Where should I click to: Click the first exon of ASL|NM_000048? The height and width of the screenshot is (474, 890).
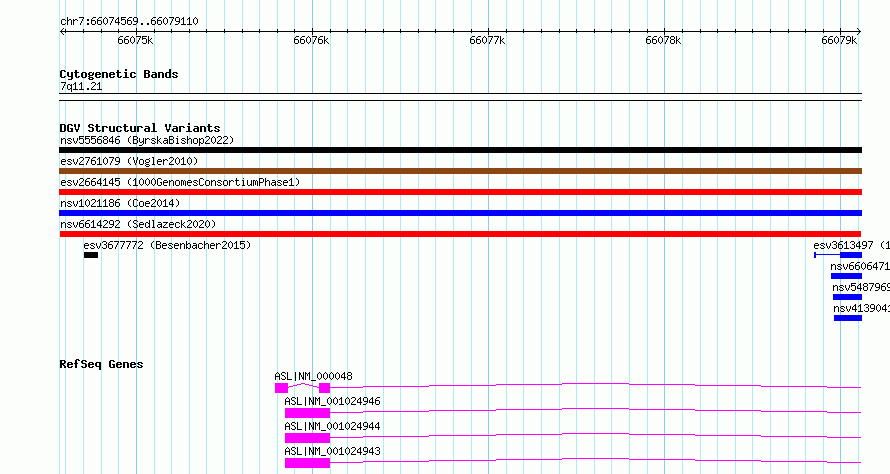(x=282, y=388)
